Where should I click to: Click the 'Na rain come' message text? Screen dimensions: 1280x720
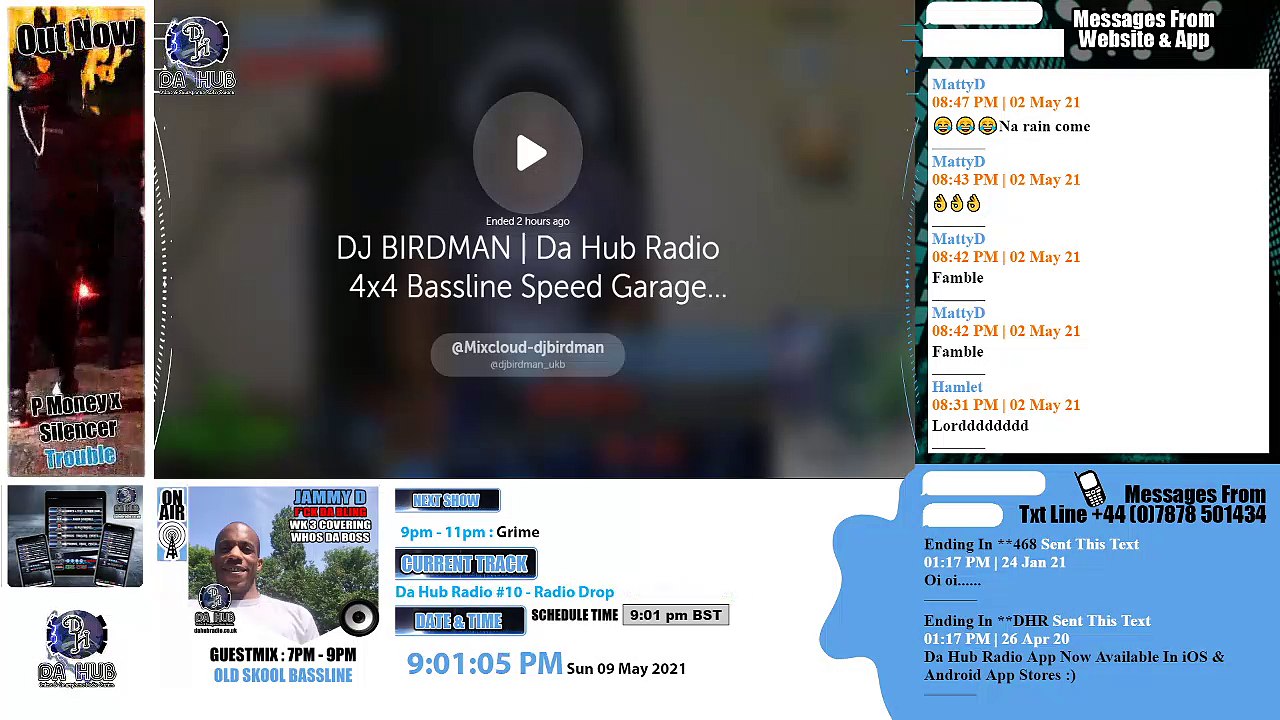click(x=1044, y=127)
